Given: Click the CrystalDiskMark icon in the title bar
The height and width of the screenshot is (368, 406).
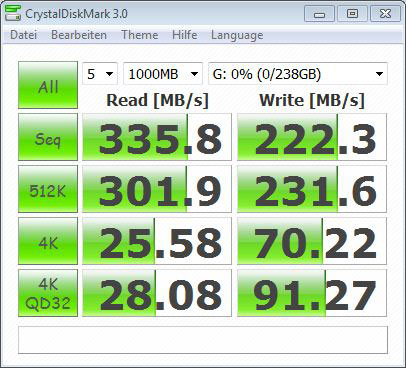Looking at the screenshot, I should 13,13.
